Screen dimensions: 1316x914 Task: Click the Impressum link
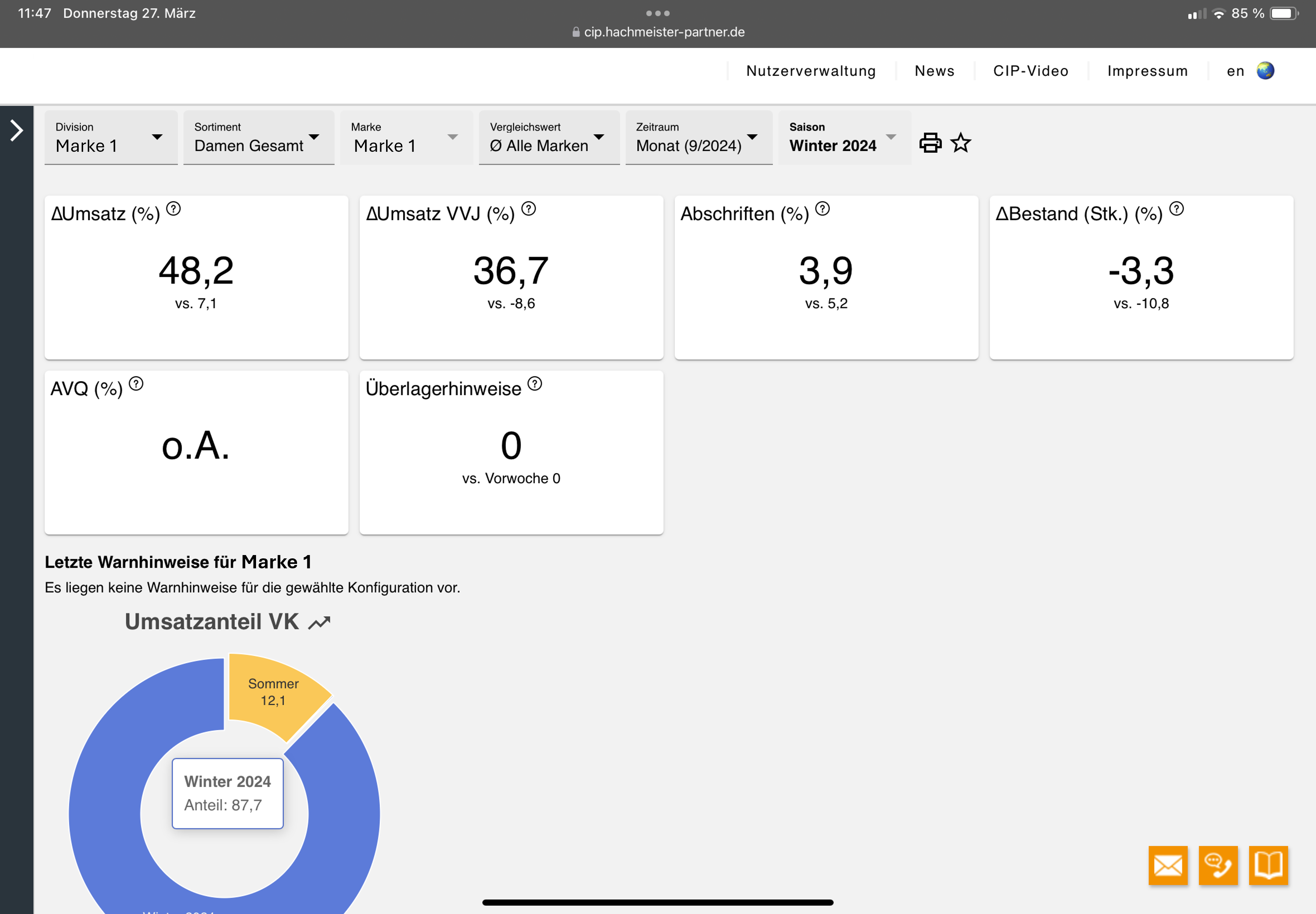pyautogui.click(x=1147, y=71)
